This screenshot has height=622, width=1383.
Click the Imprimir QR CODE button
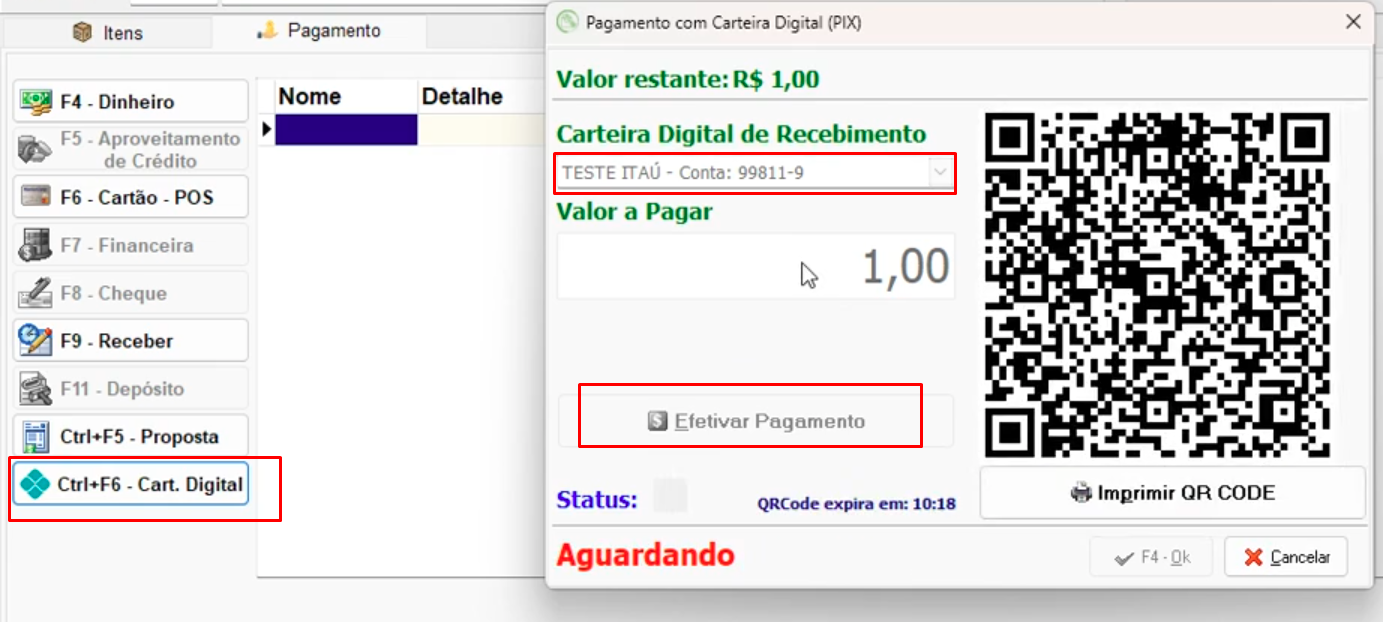(x=1172, y=492)
